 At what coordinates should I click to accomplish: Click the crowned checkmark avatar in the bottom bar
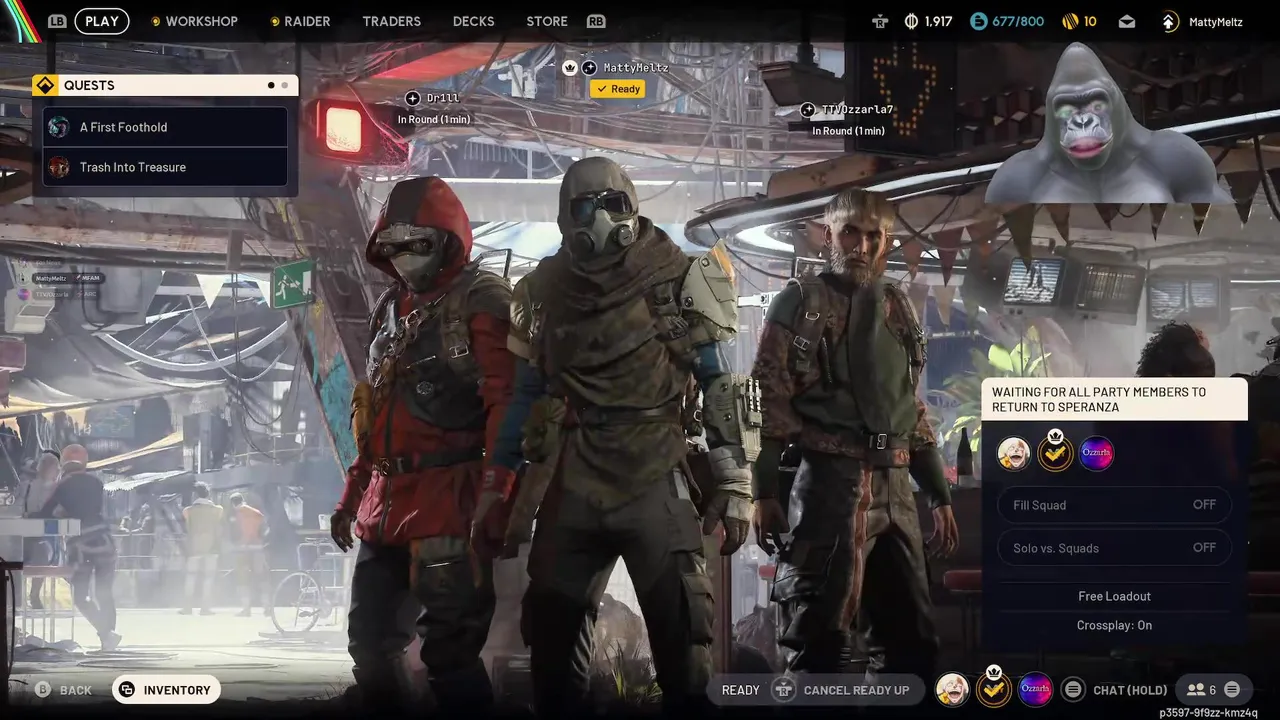tap(993, 688)
